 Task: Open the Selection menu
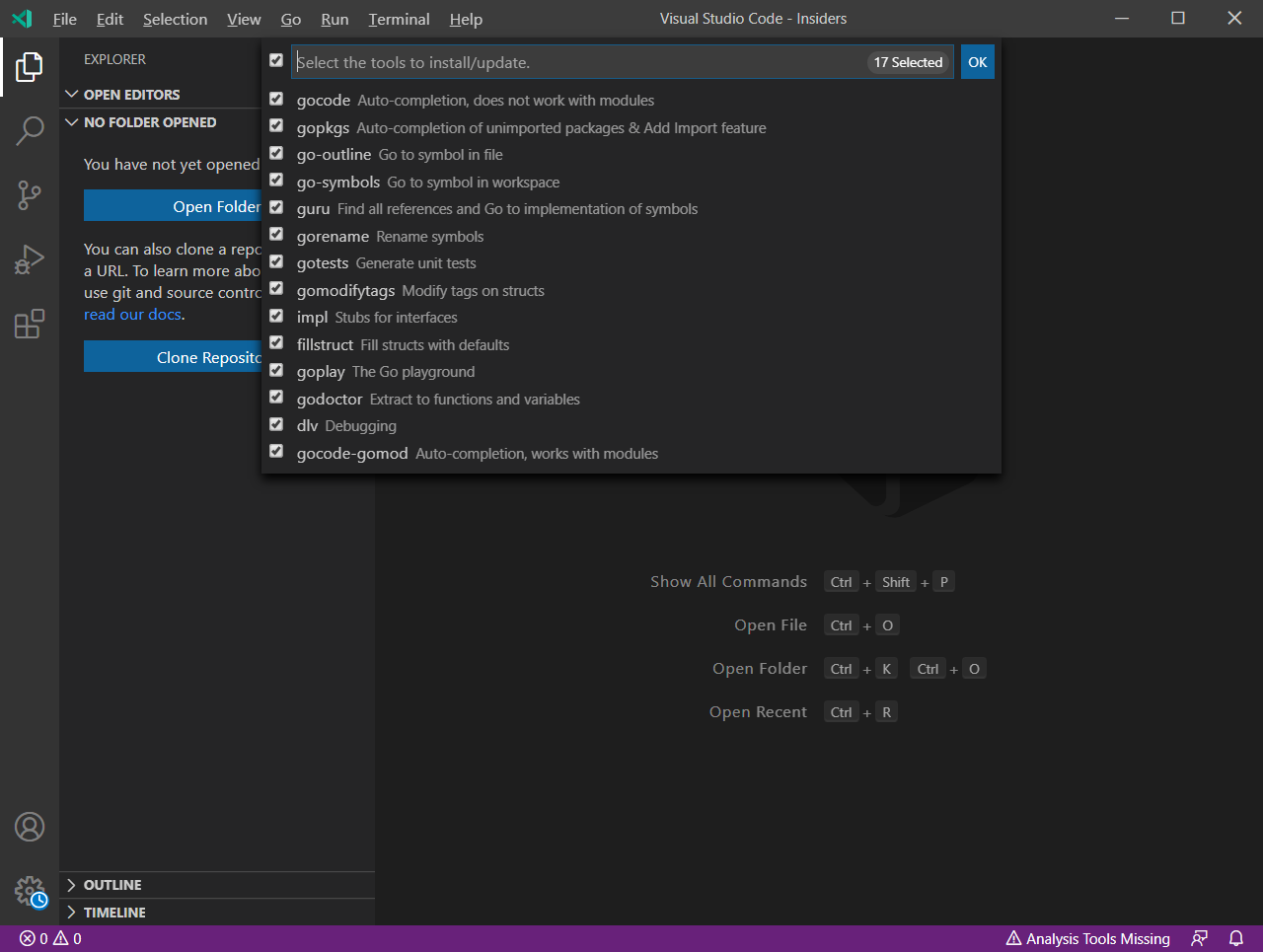coord(175,19)
